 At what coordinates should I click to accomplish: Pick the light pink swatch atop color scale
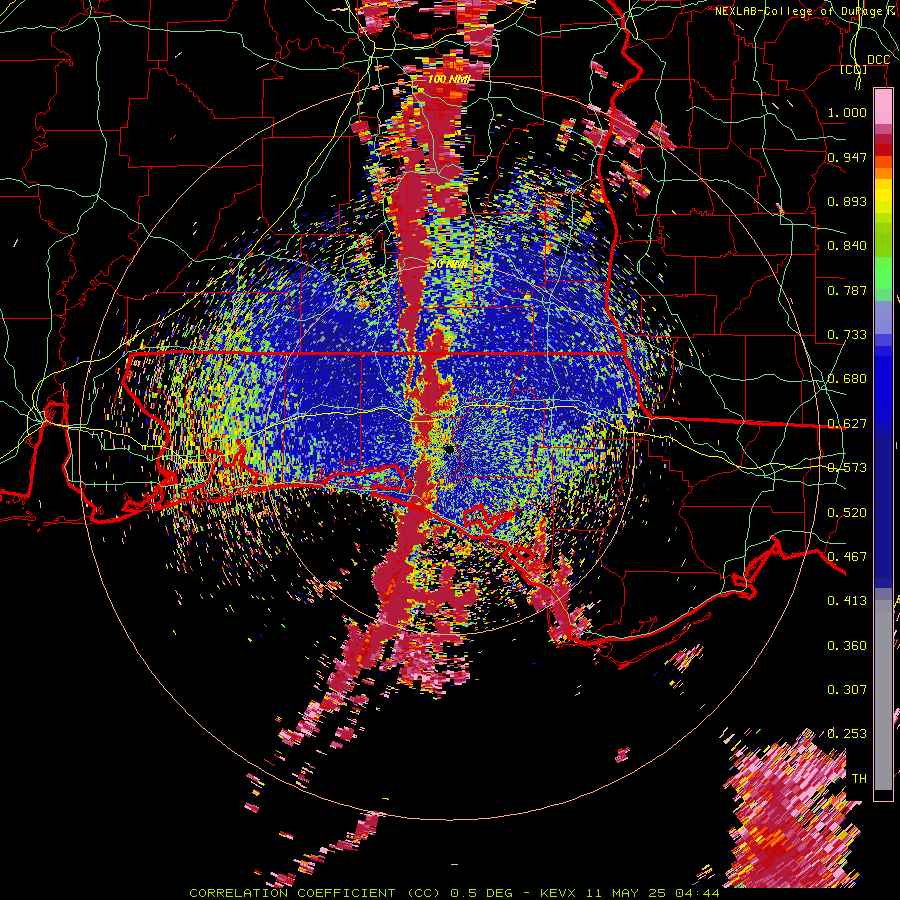tap(883, 106)
